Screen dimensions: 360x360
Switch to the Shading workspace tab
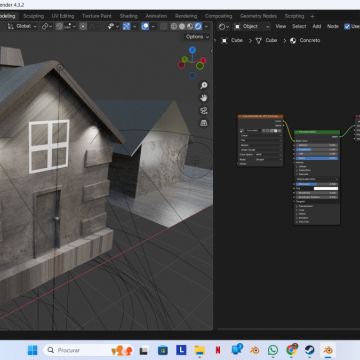(128, 16)
